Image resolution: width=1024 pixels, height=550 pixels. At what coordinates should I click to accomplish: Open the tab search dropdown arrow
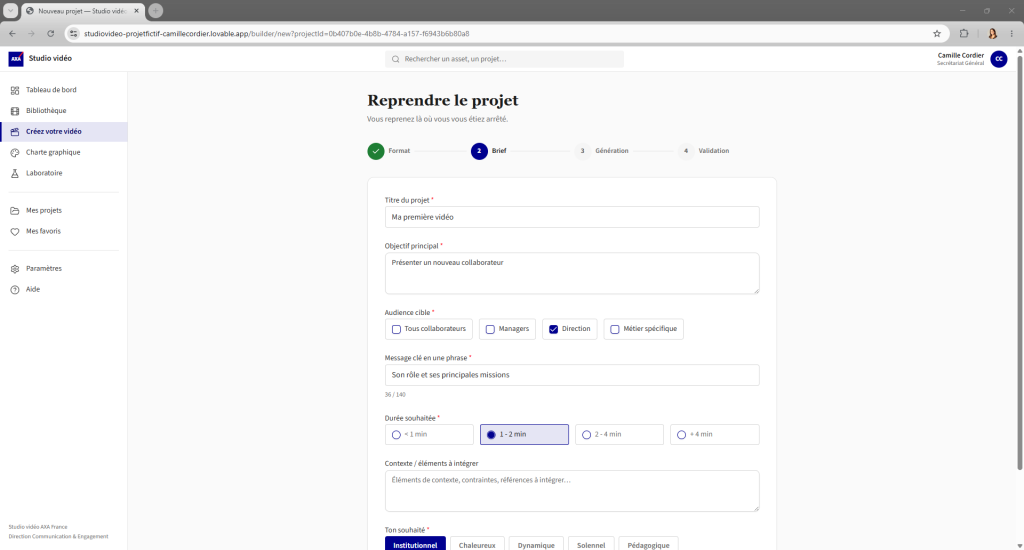(11, 11)
